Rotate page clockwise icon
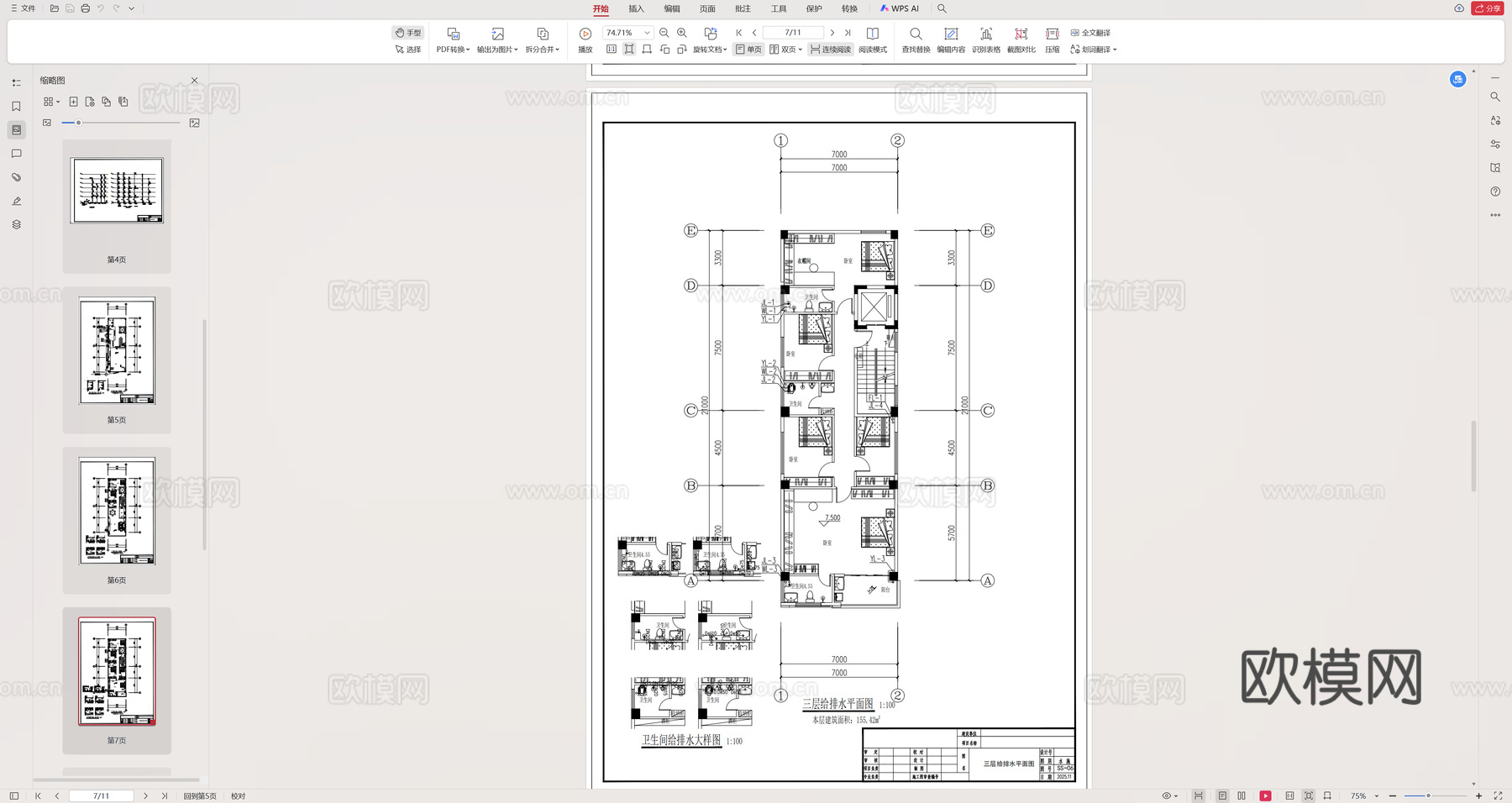Image resolution: width=1512 pixels, height=803 pixels. (682, 50)
